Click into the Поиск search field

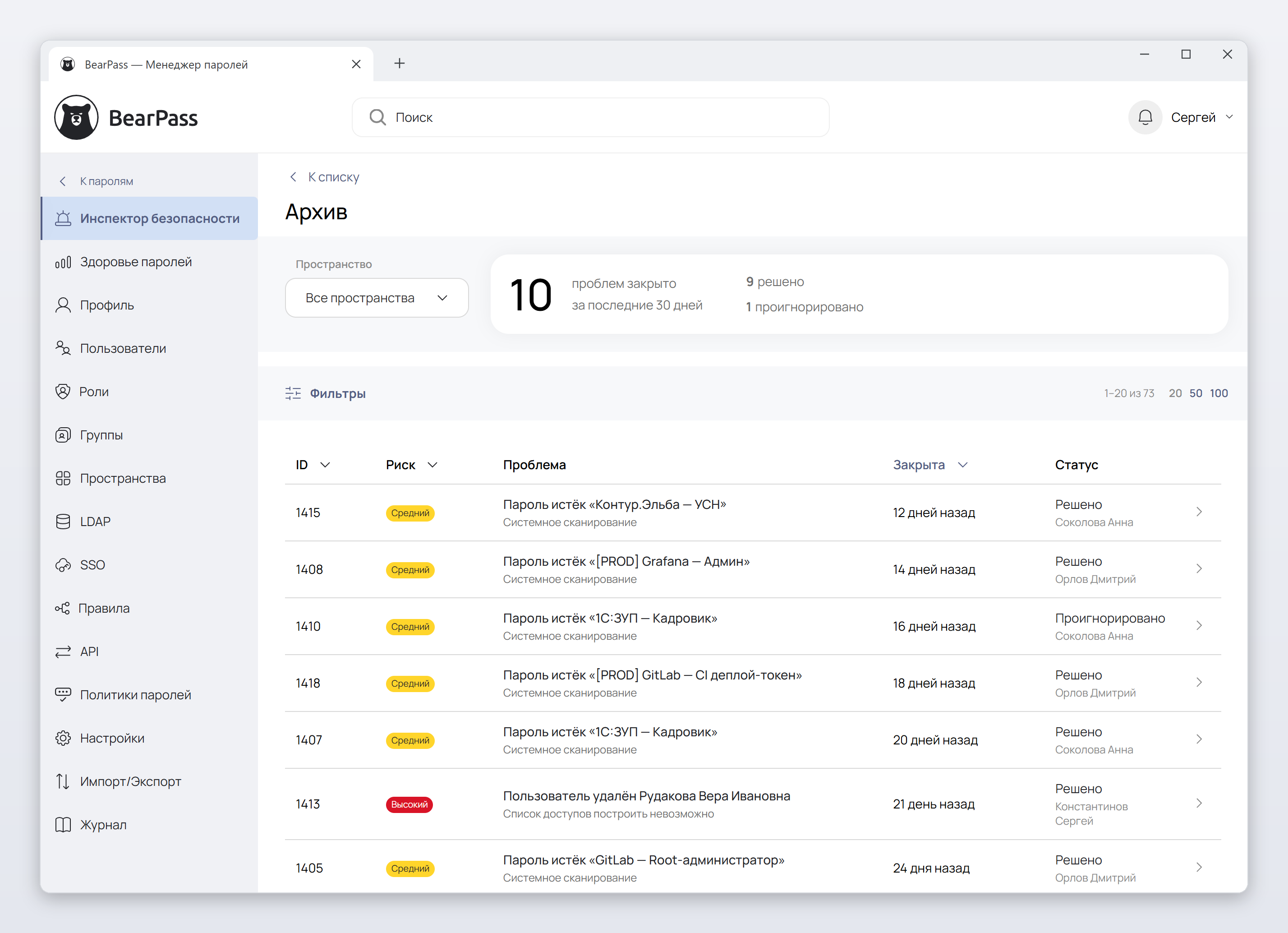(x=590, y=117)
